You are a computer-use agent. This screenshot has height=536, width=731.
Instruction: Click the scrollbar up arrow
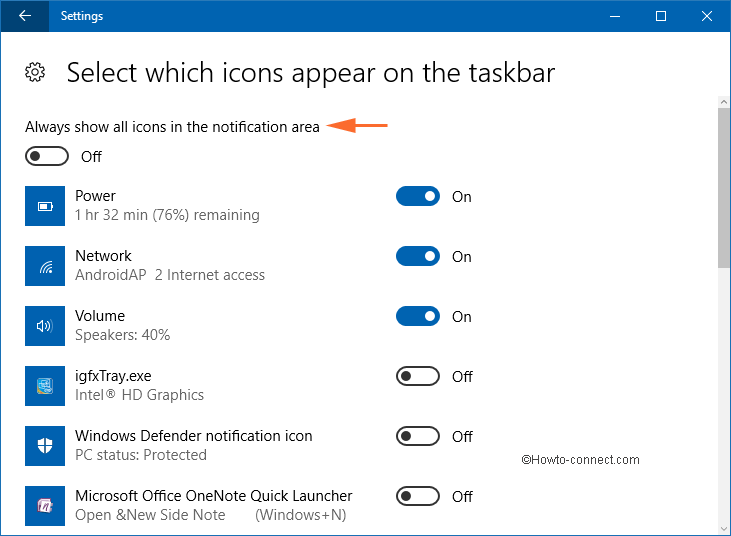(x=724, y=102)
